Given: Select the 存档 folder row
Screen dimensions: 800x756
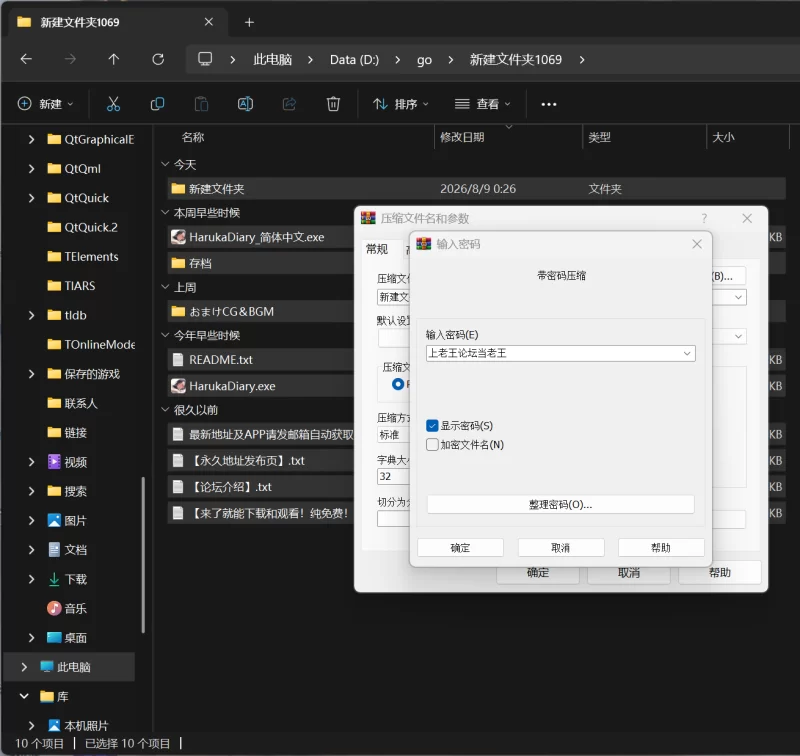Looking at the screenshot, I should [x=260, y=263].
